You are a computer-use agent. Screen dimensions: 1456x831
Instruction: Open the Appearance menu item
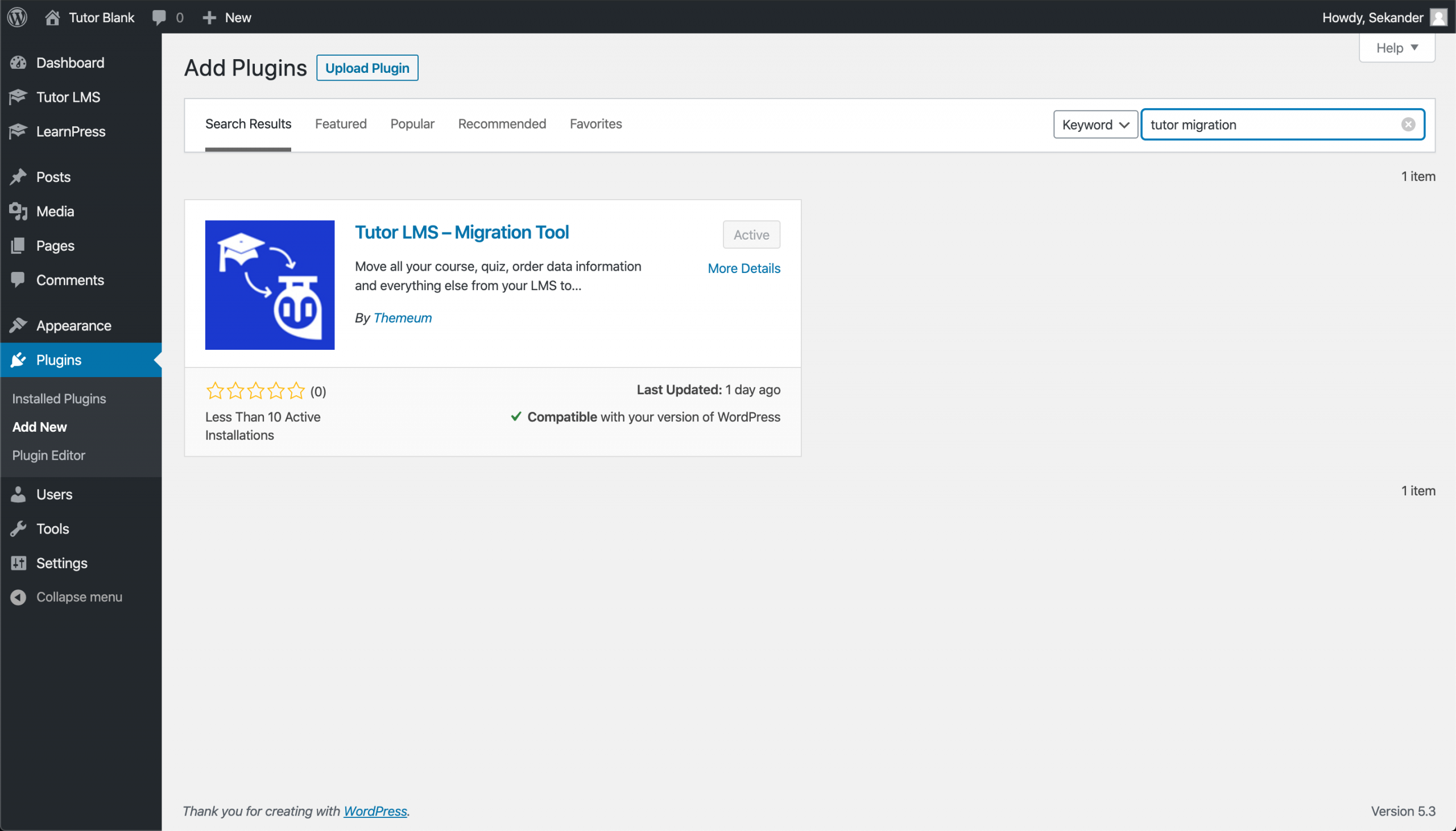coord(74,325)
